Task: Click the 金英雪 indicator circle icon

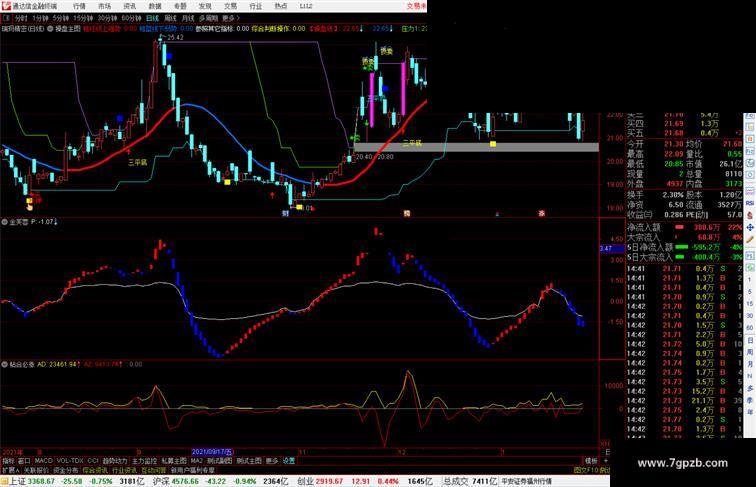Action: (x=4, y=222)
